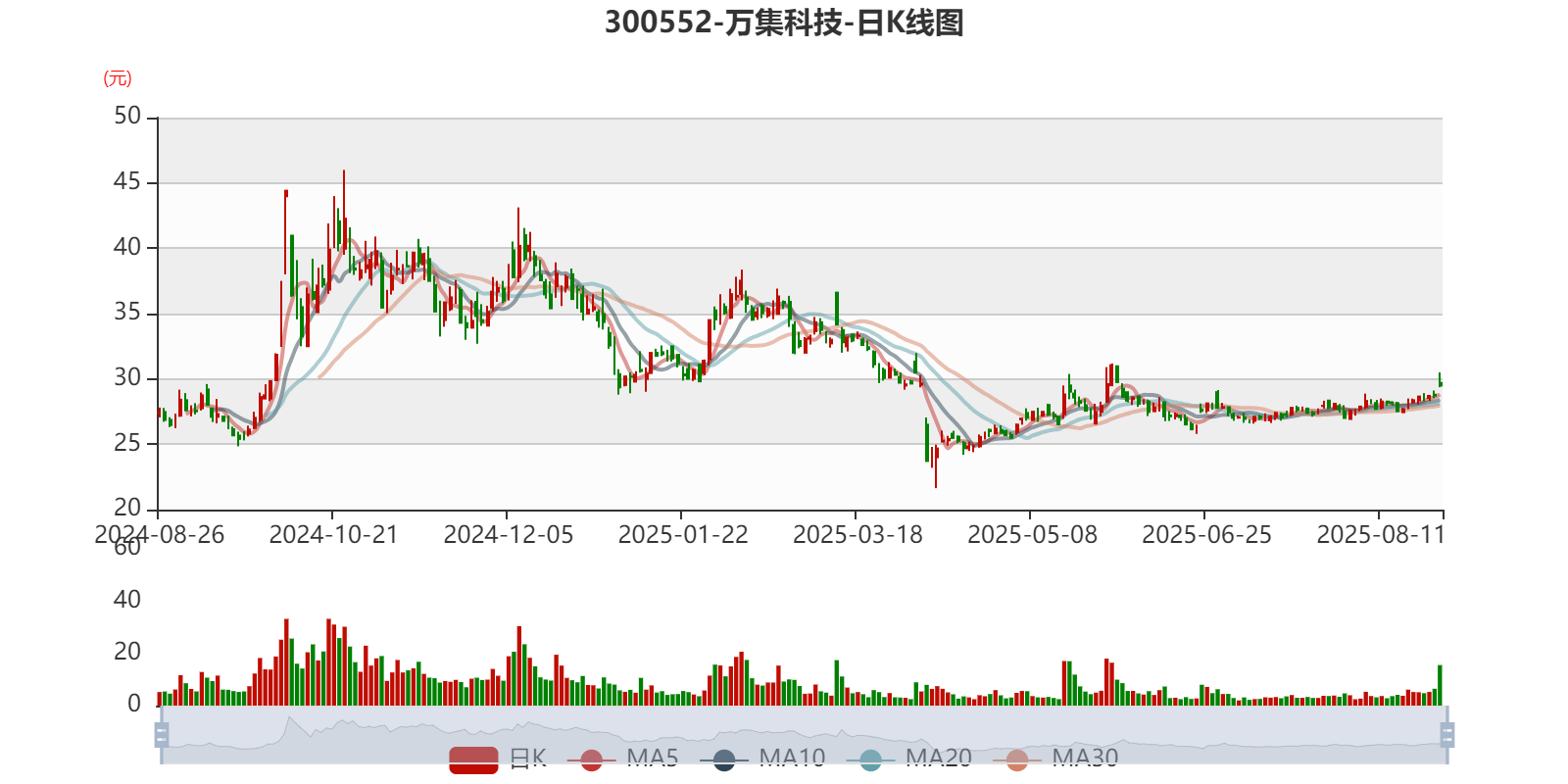
Task: Click the 40 volume axis label
Action: click(x=127, y=600)
